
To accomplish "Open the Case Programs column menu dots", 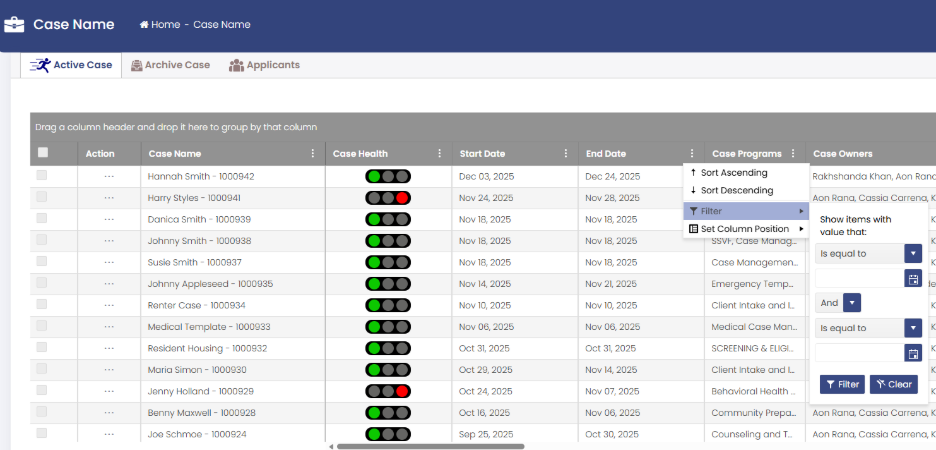I will click(x=793, y=153).
